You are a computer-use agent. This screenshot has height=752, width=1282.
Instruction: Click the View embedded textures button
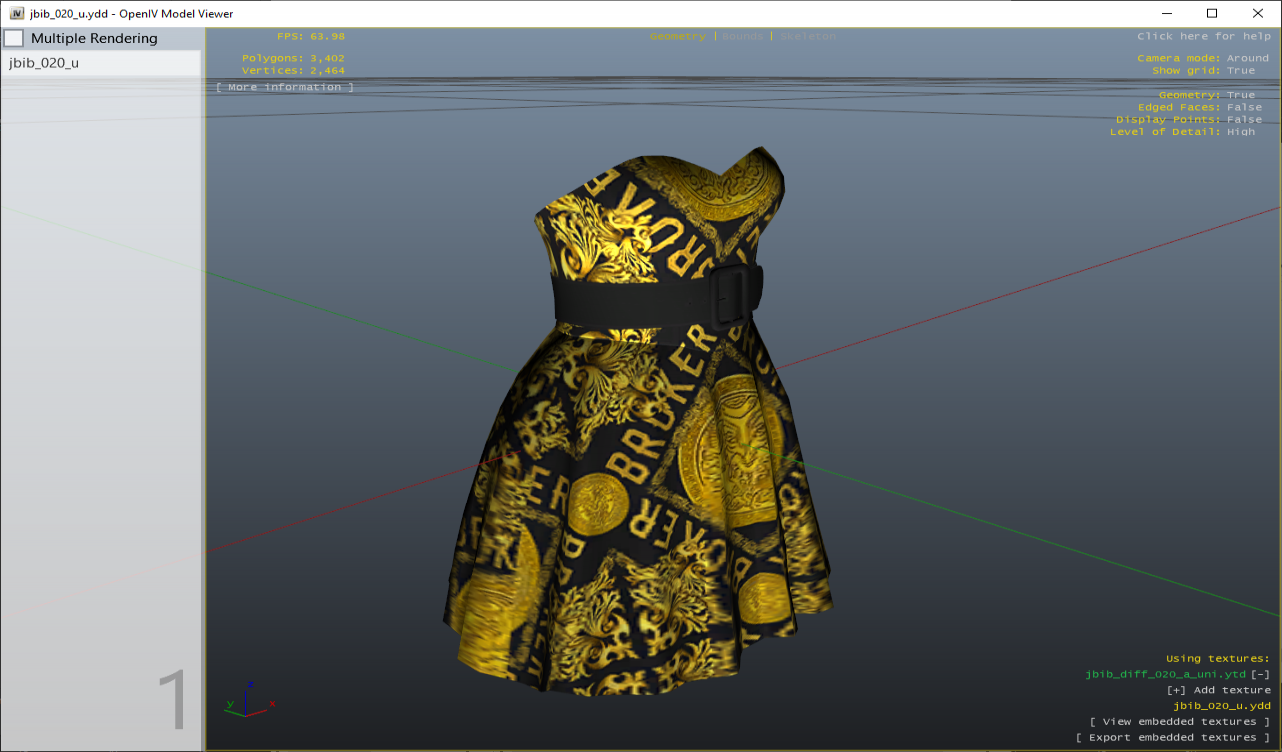coord(1178,721)
